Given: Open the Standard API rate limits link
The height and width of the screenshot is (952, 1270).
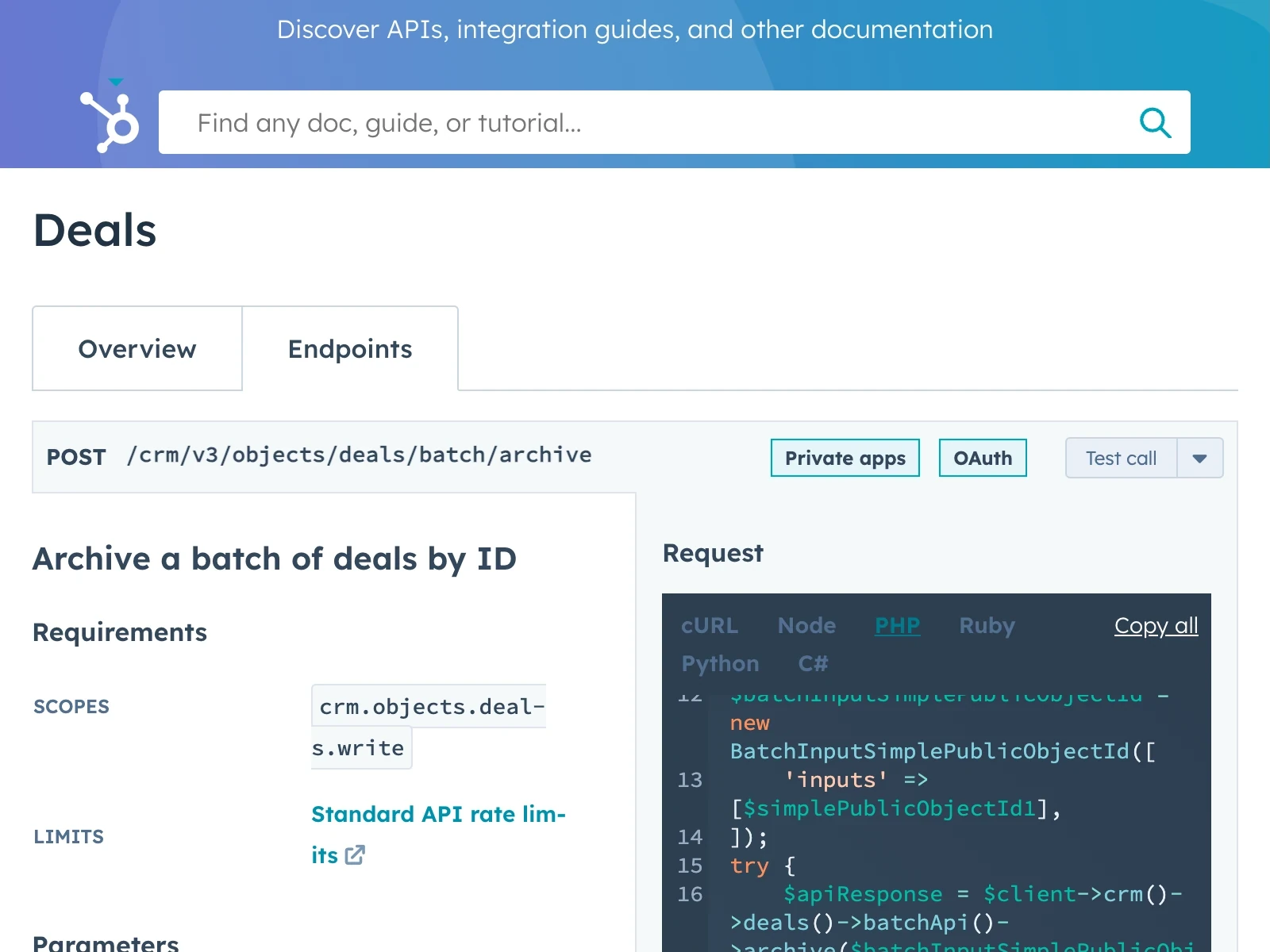Looking at the screenshot, I should tap(438, 835).
